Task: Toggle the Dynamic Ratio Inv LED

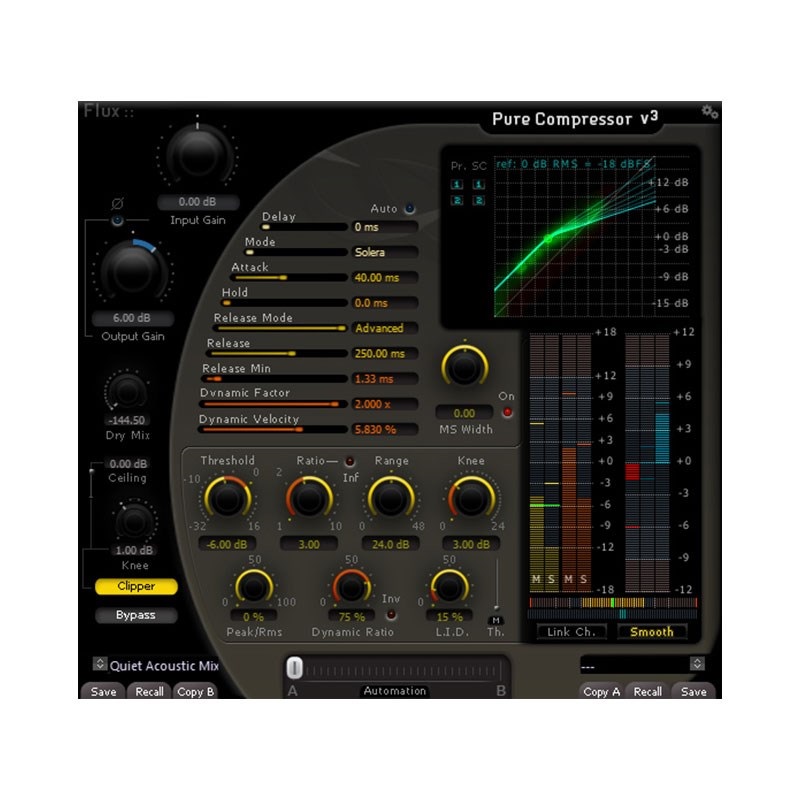Action: click(x=391, y=615)
